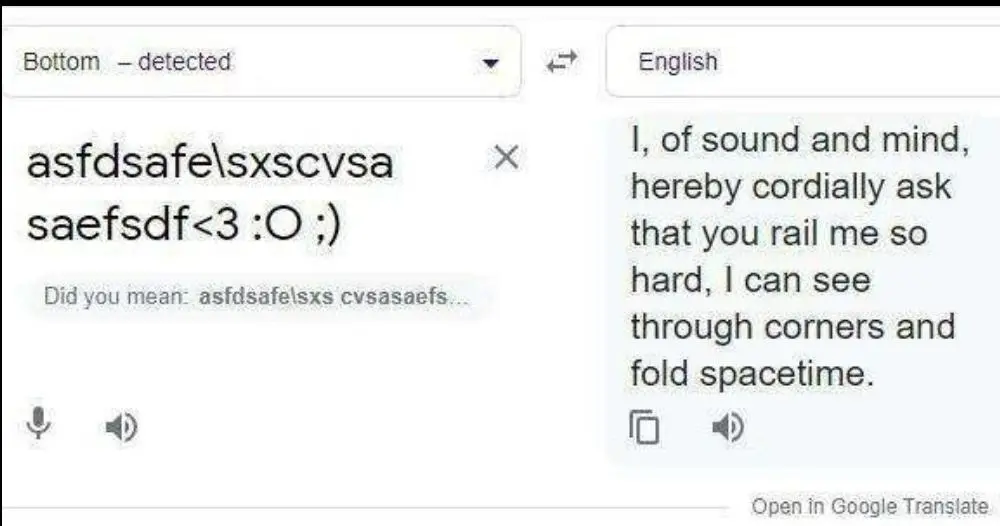
Task: Listen to the source text pronunciation
Action: pyautogui.click(x=121, y=427)
